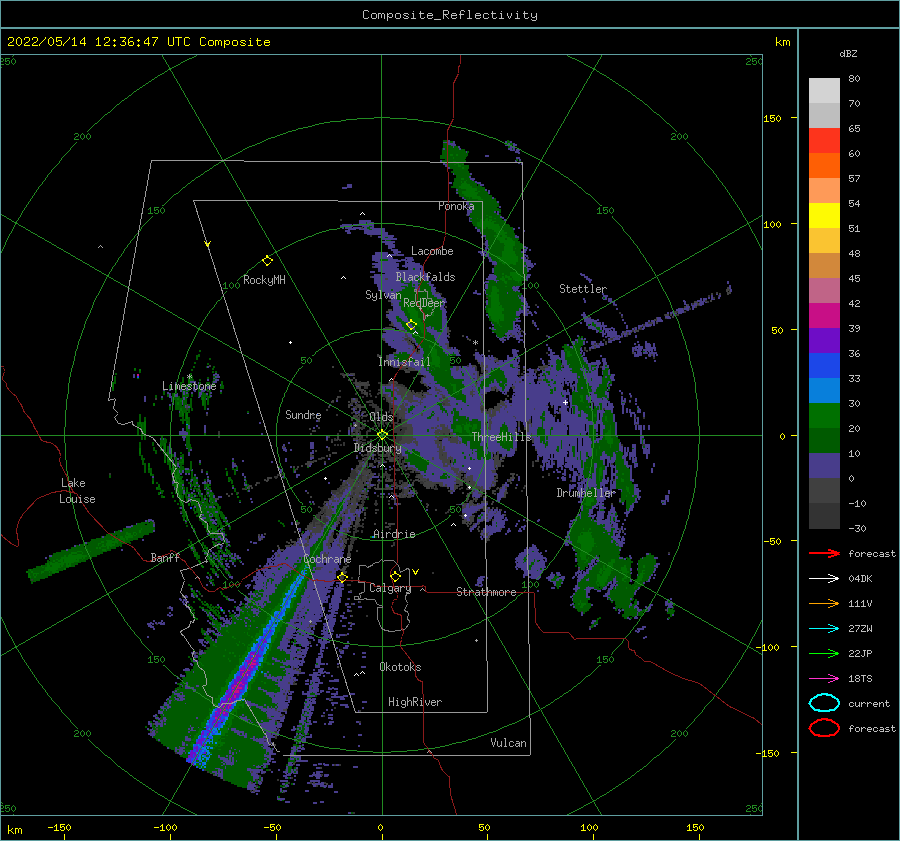Viewport: 900px width, 841px height.
Task: Click the Vulcan label
Action: 509,743
